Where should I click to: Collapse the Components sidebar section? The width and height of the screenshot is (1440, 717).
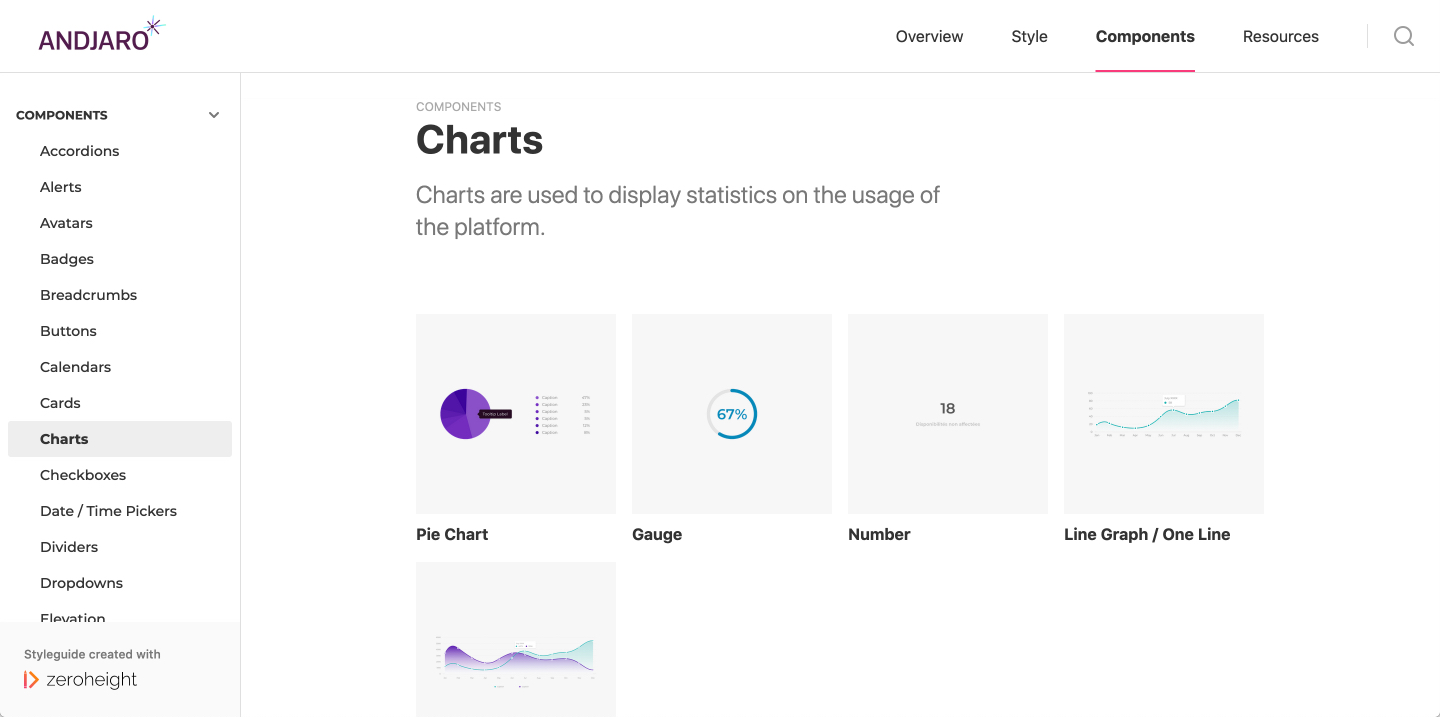click(214, 115)
